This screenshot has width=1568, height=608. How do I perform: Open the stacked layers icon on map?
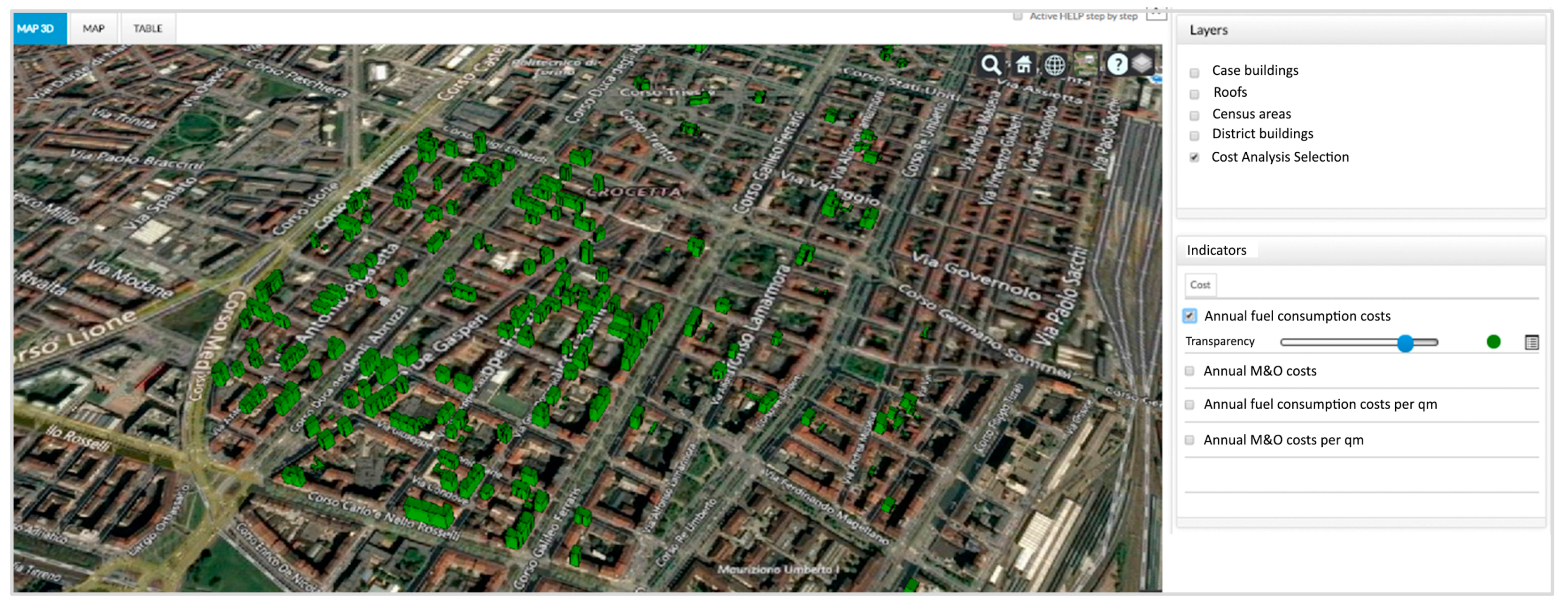(x=1143, y=63)
